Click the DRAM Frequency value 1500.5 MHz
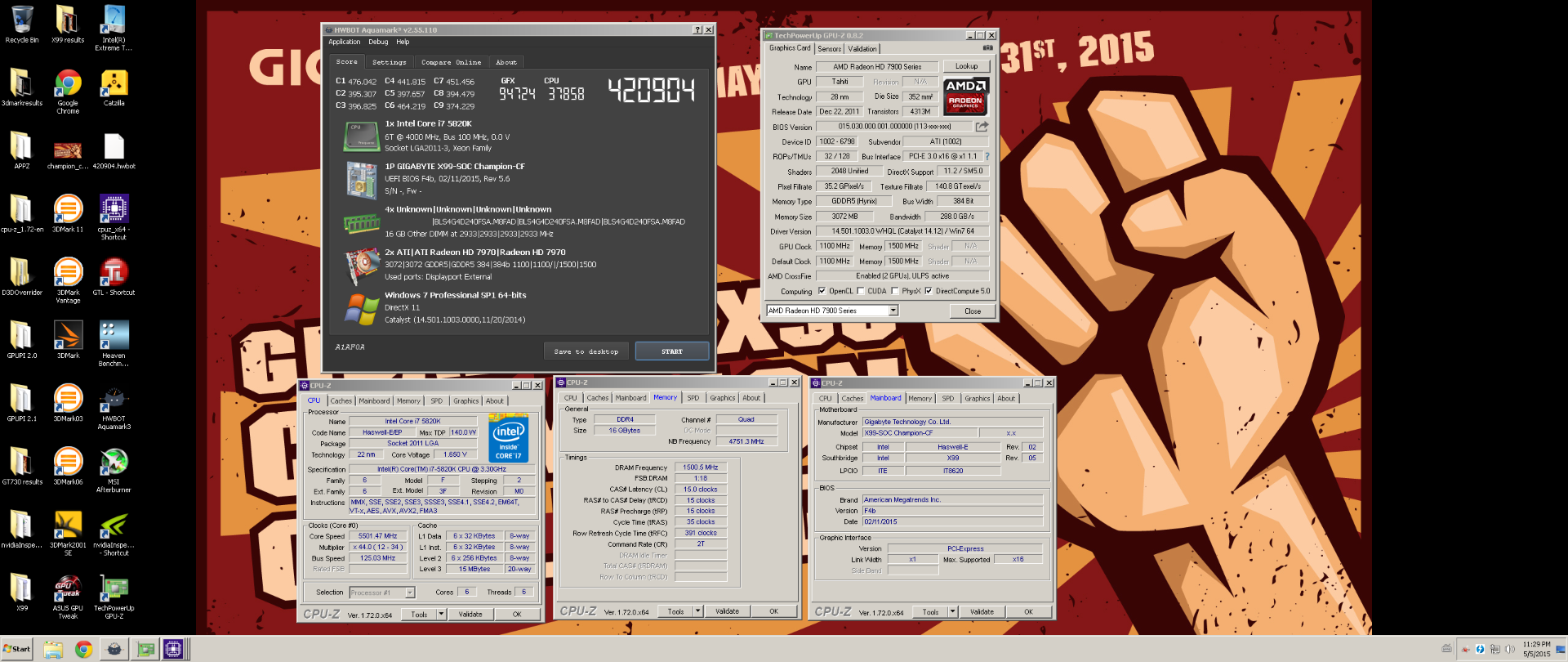1568x662 pixels. point(701,467)
